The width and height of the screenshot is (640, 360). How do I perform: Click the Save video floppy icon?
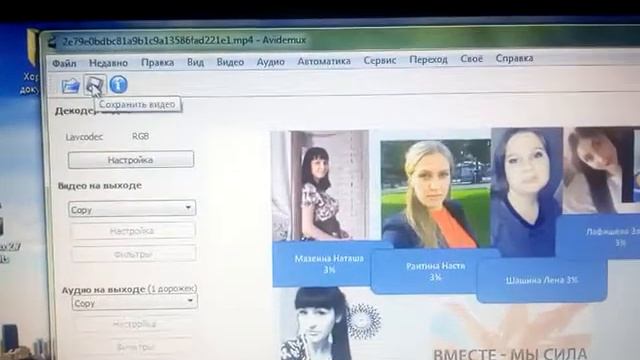point(95,85)
